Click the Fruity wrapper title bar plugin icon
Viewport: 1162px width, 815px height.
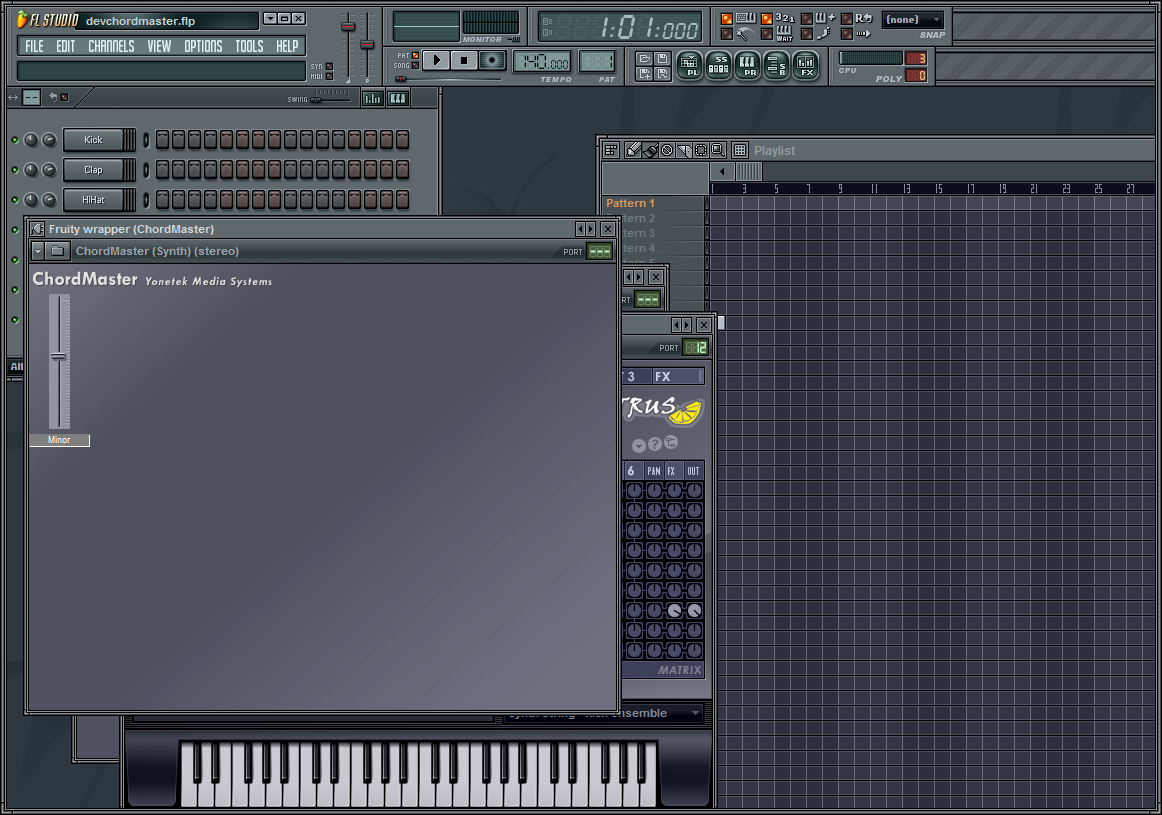click(x=37, y=229)
